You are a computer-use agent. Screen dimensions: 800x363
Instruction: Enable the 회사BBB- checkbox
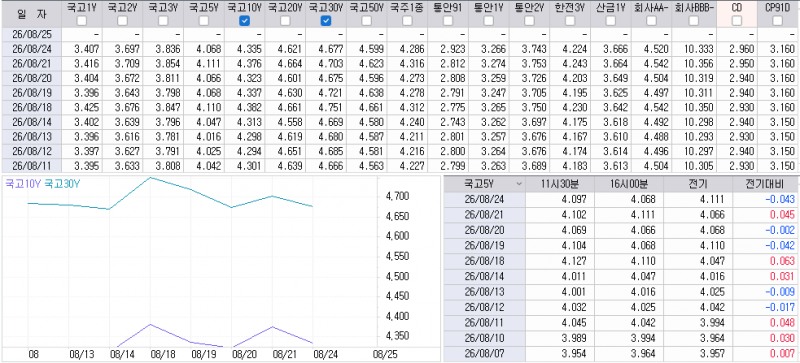[x=693, y=21]
